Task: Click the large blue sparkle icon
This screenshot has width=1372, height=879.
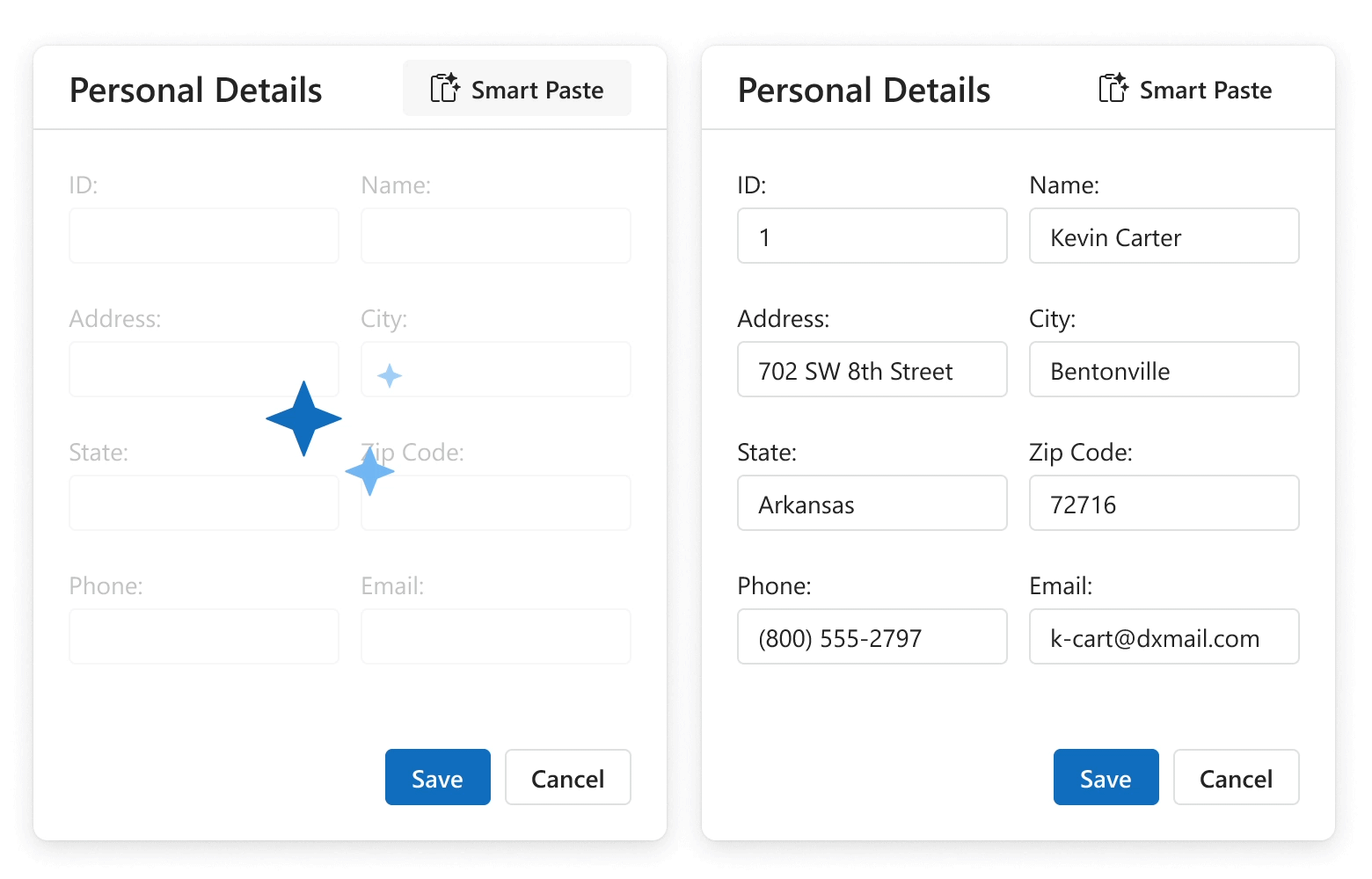Action: point(303,420)
